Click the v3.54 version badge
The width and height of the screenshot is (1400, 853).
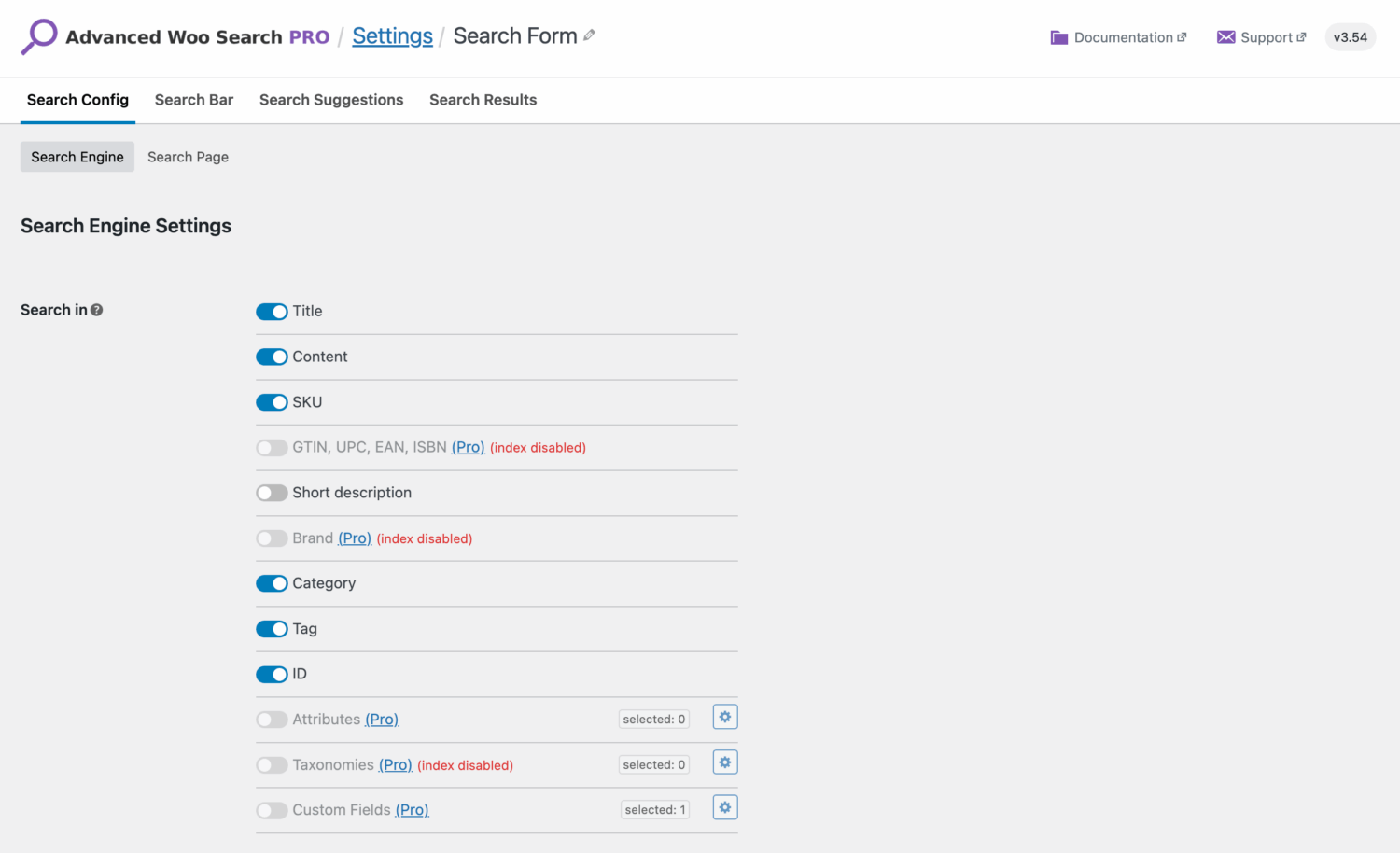pos(1350,36)
